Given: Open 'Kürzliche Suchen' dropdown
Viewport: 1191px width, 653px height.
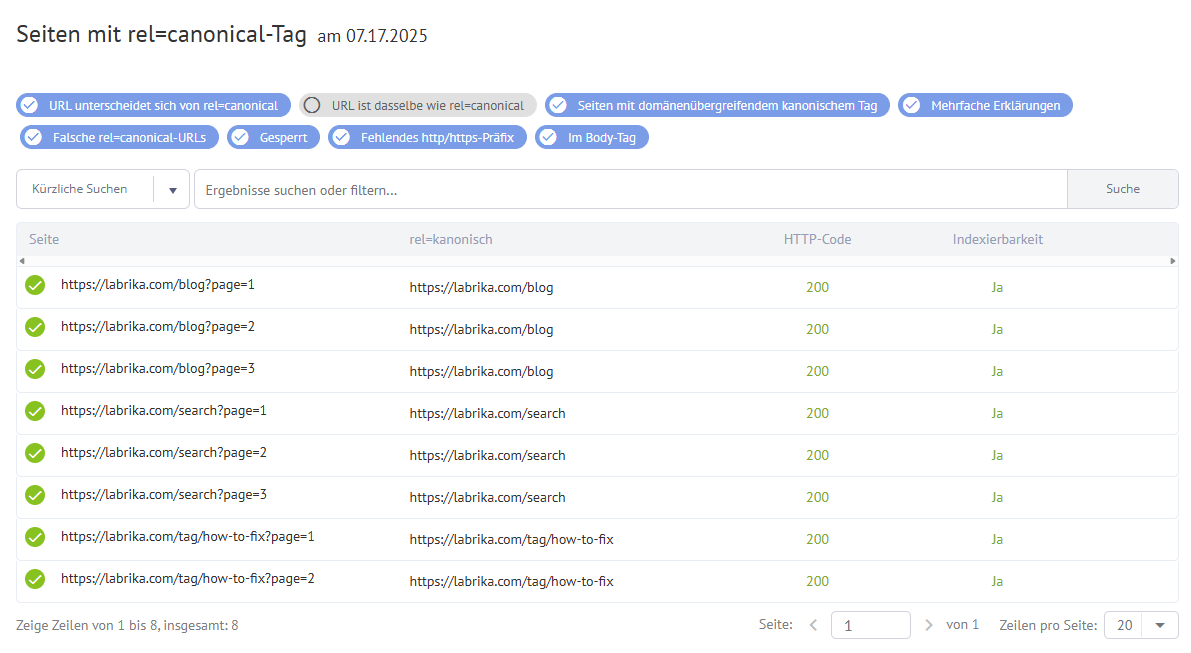Looking at the screenshot, I should click(x=103, y=189).
